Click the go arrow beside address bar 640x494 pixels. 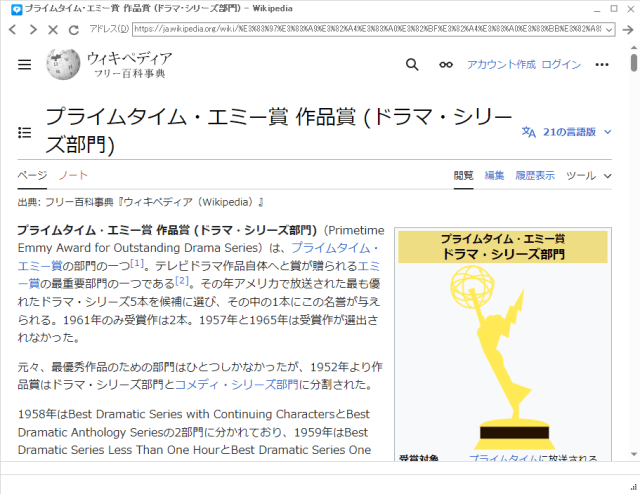tap(628, 29)
